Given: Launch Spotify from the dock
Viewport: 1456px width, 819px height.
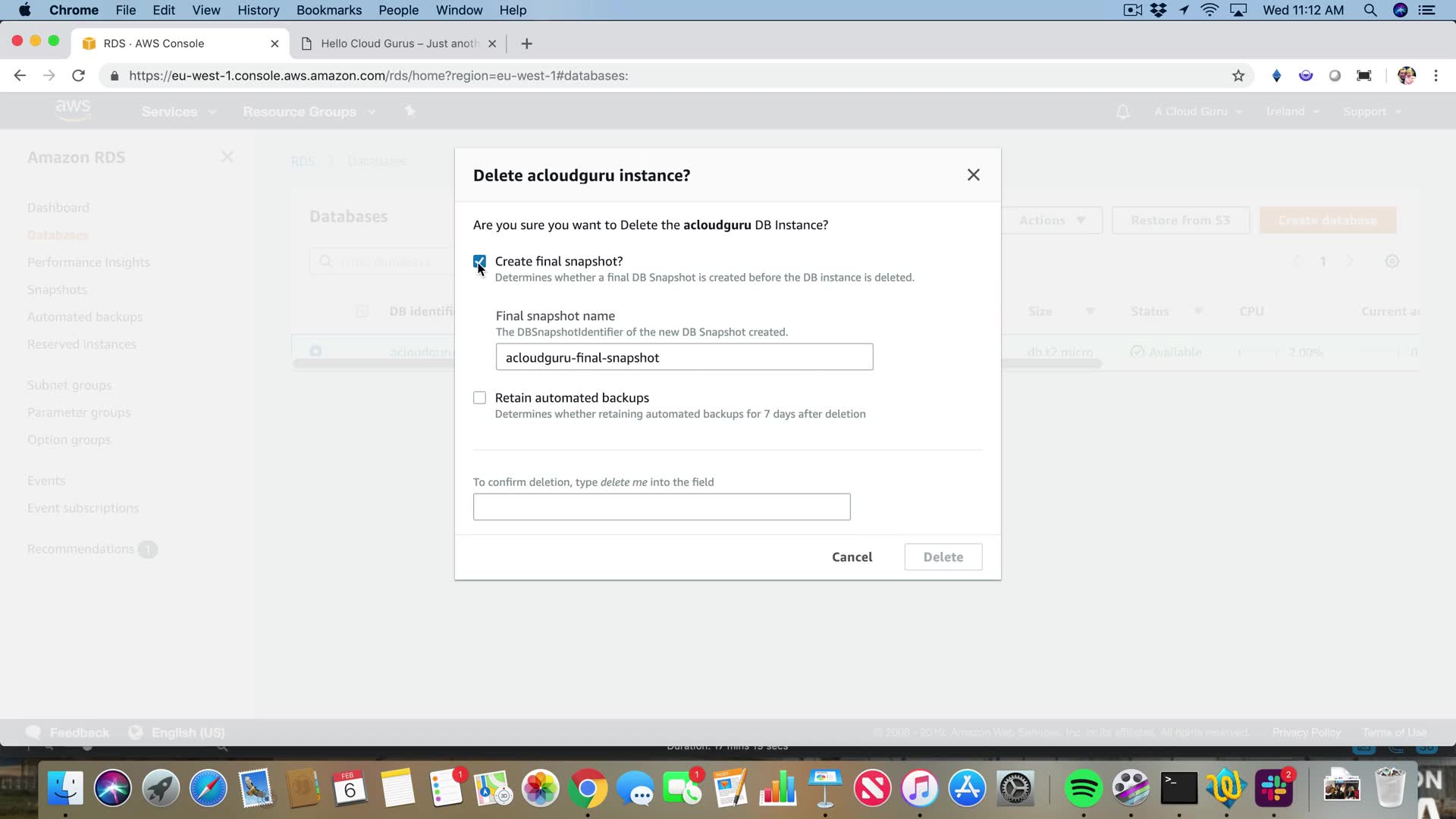Looking at the screenshot, I should click(x=1083, y=789).
